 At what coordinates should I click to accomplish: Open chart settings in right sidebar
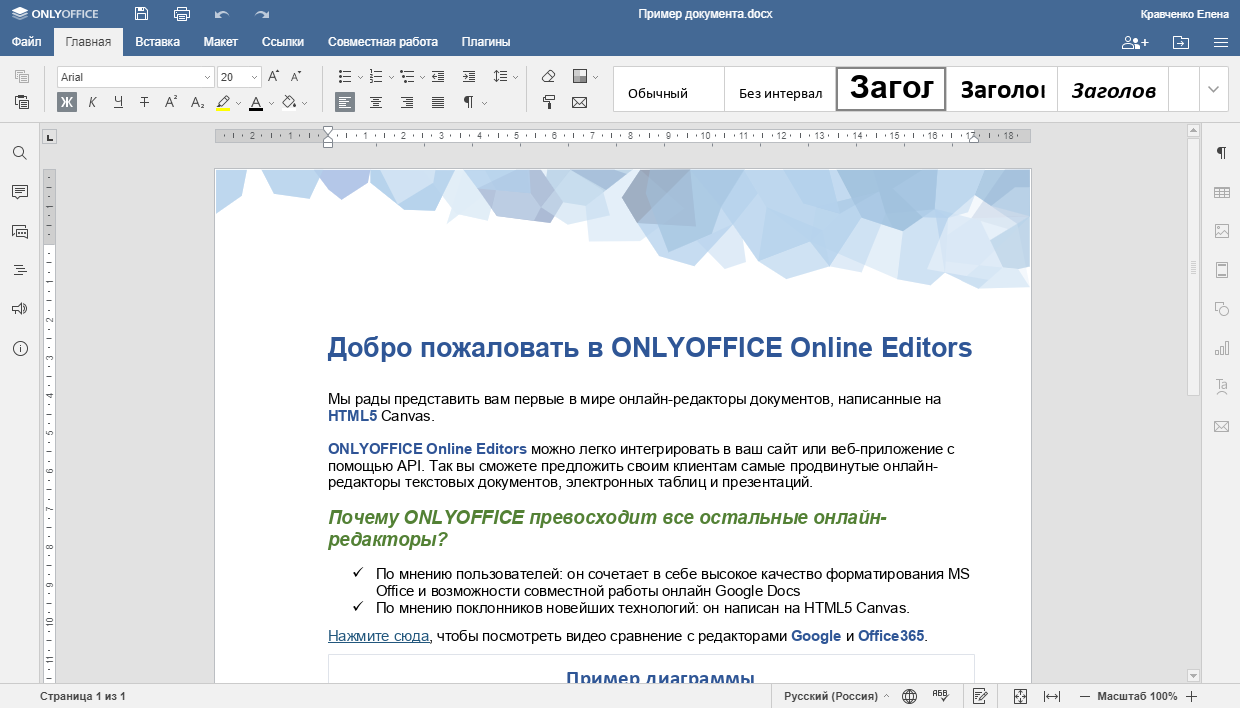[1221, 348]
